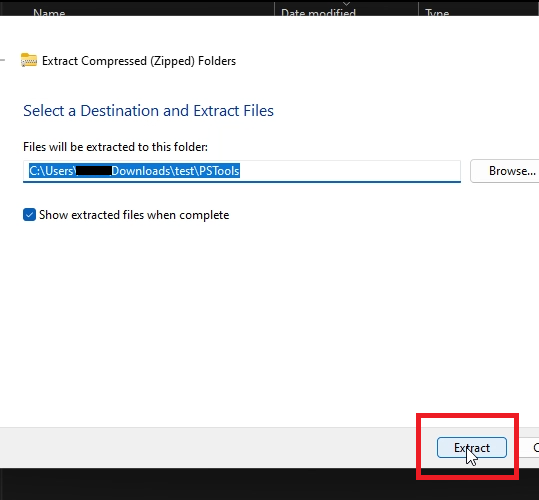The height and width of the screenshot is (500, 539).
Task: Click into the destination folder path field
Action: pyautogui.click(x=242, y=171)
